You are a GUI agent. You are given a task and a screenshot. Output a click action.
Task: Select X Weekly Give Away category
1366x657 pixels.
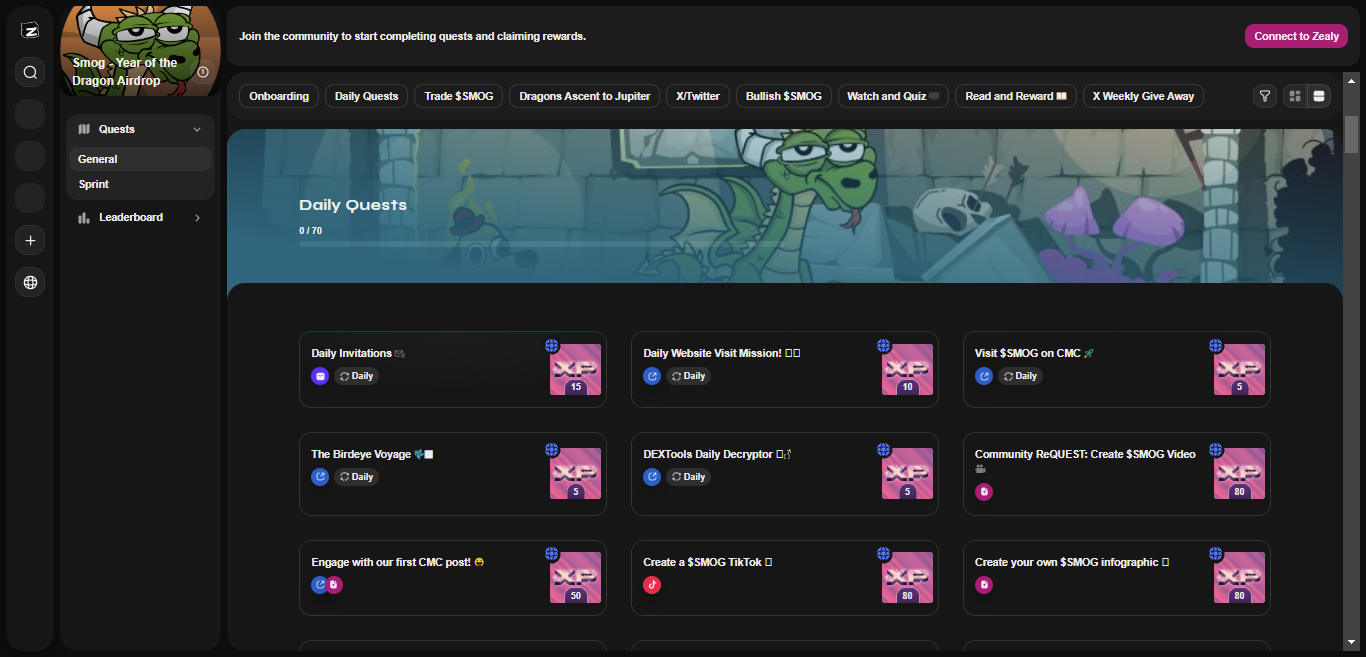[1143, 96]
